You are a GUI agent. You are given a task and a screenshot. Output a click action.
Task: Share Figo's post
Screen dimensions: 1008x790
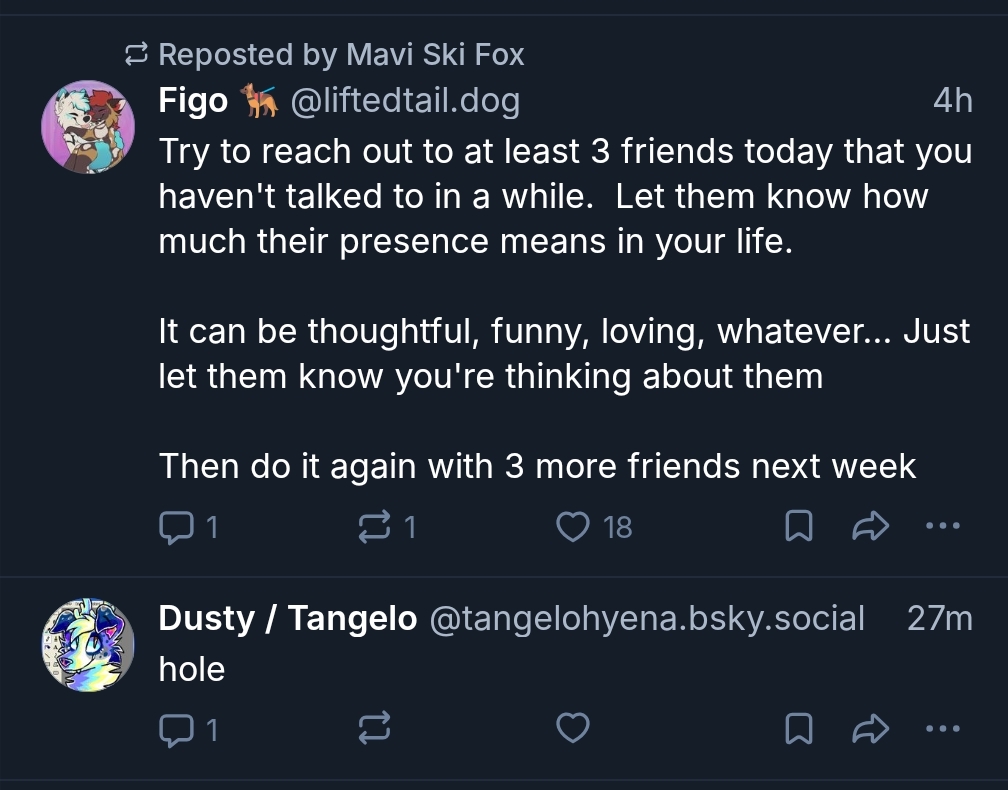click(869, 526)
